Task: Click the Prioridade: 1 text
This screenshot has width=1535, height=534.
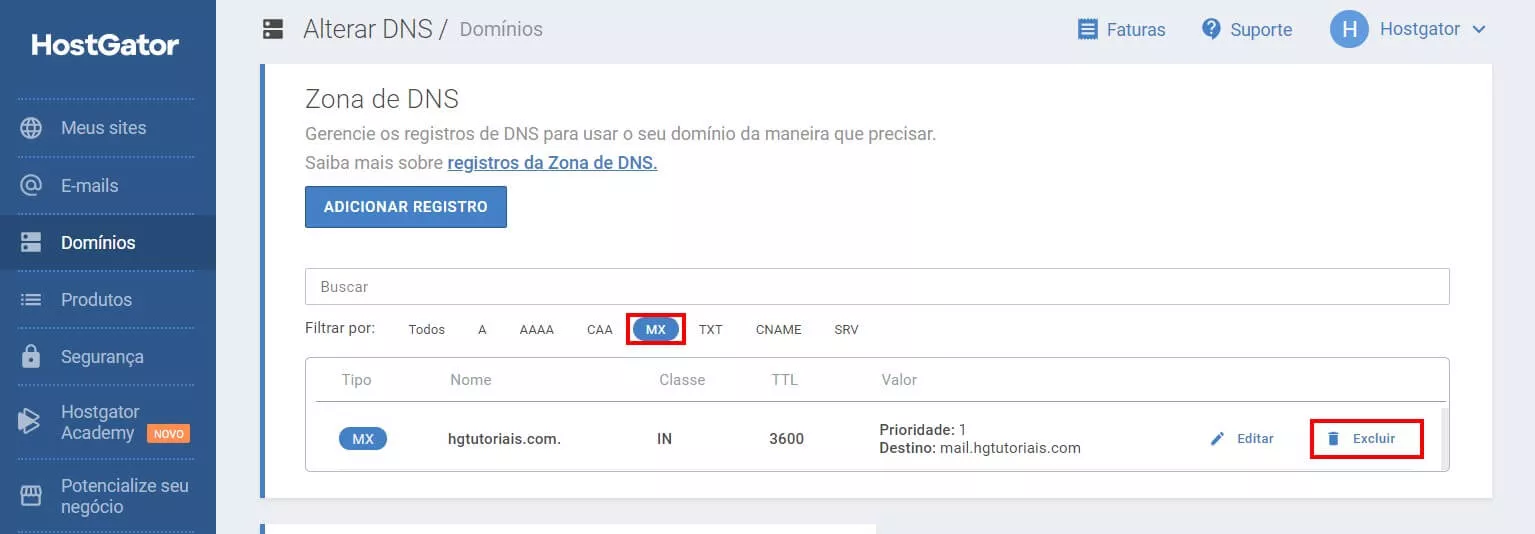Action: click(923, 429)
